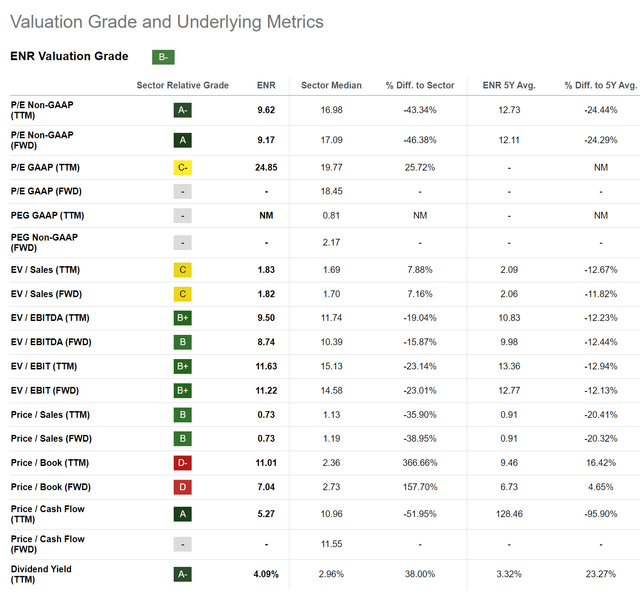Click the ENR 5Y Avg. column header
The image size is (640, 601).
point(509,85)
